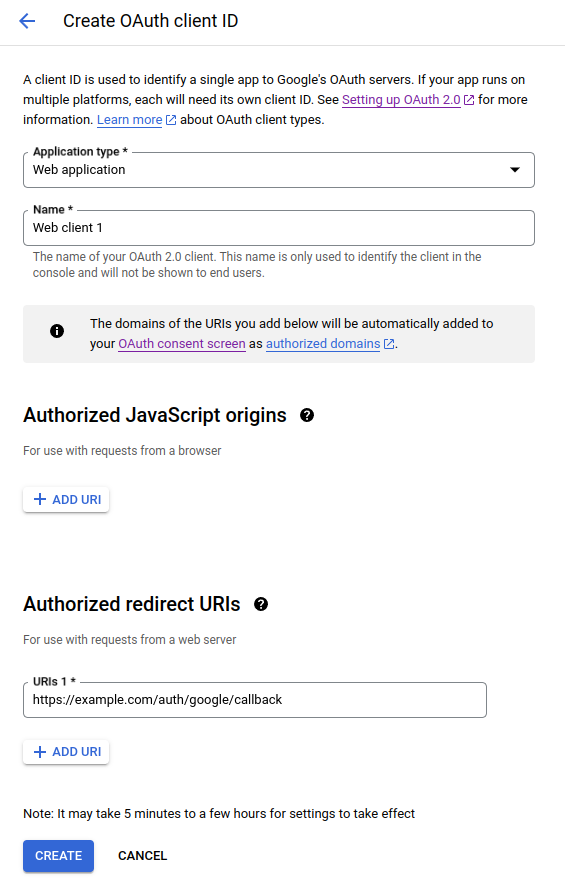Open the Setting up OAuth 2.0 link

401,100
